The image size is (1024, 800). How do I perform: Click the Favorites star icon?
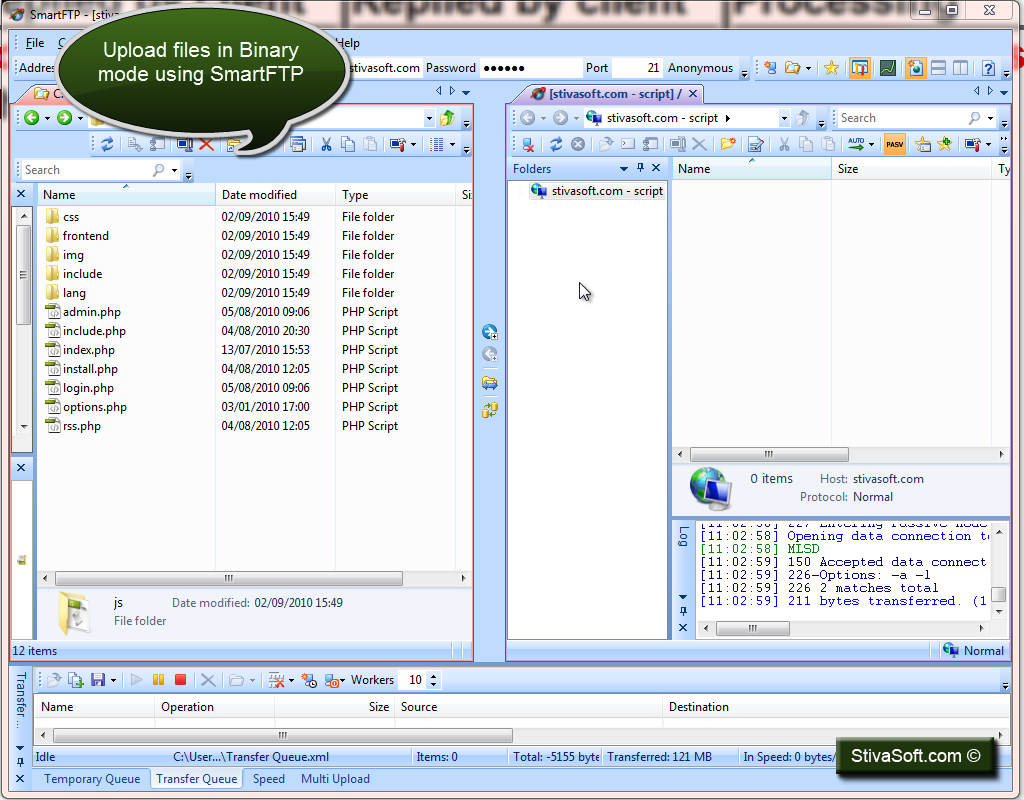coord(831,68)
